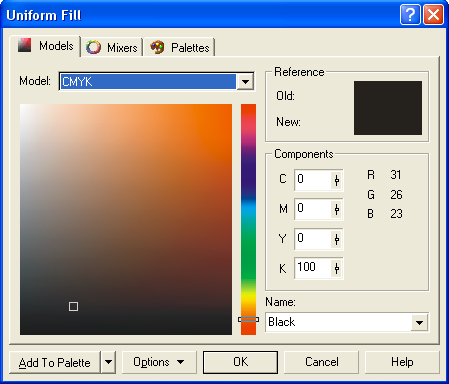
Task: Open the K value slider popup
Action: (337, 268)
